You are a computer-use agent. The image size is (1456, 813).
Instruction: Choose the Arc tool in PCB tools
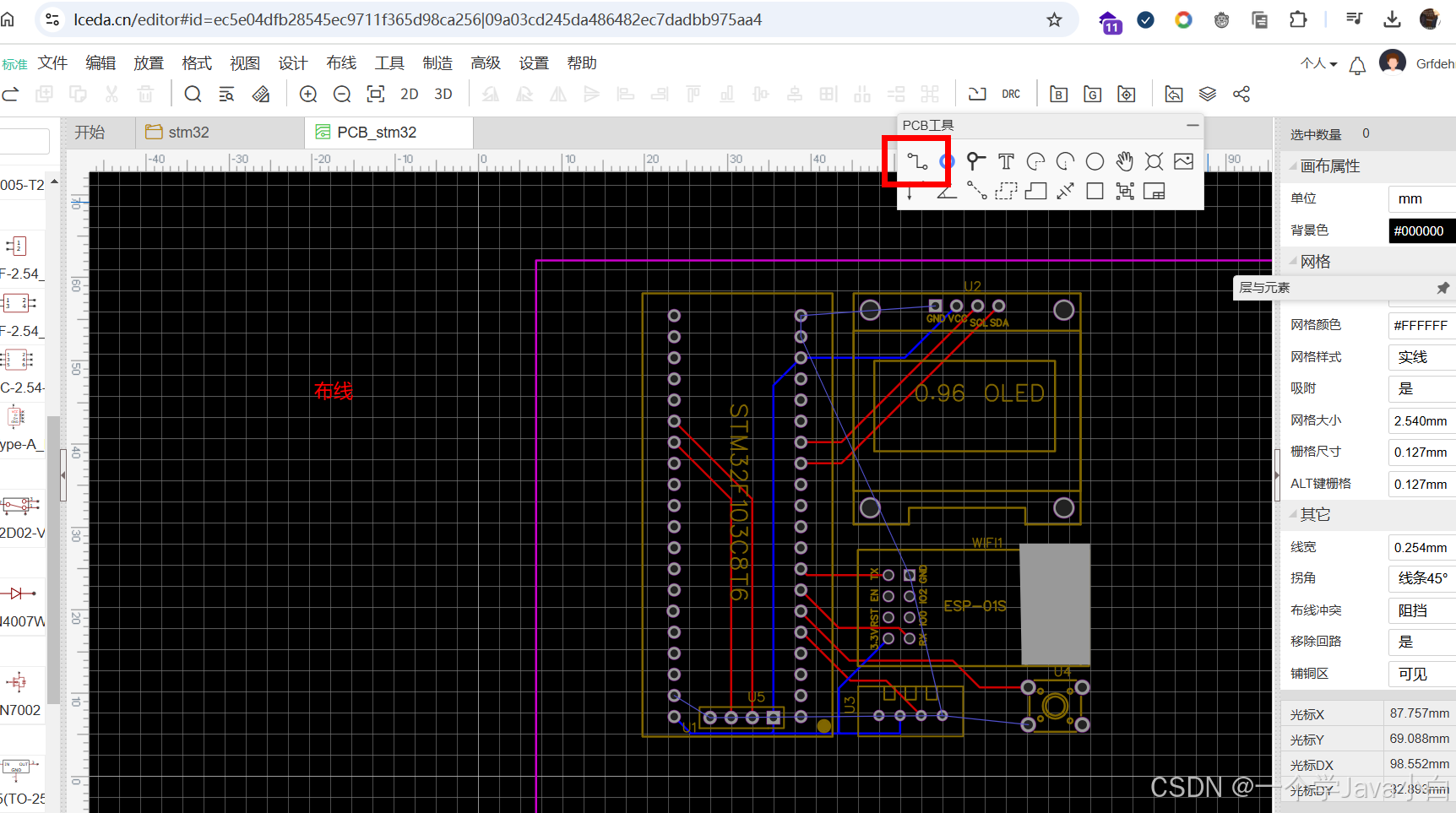click(1035, 161)
